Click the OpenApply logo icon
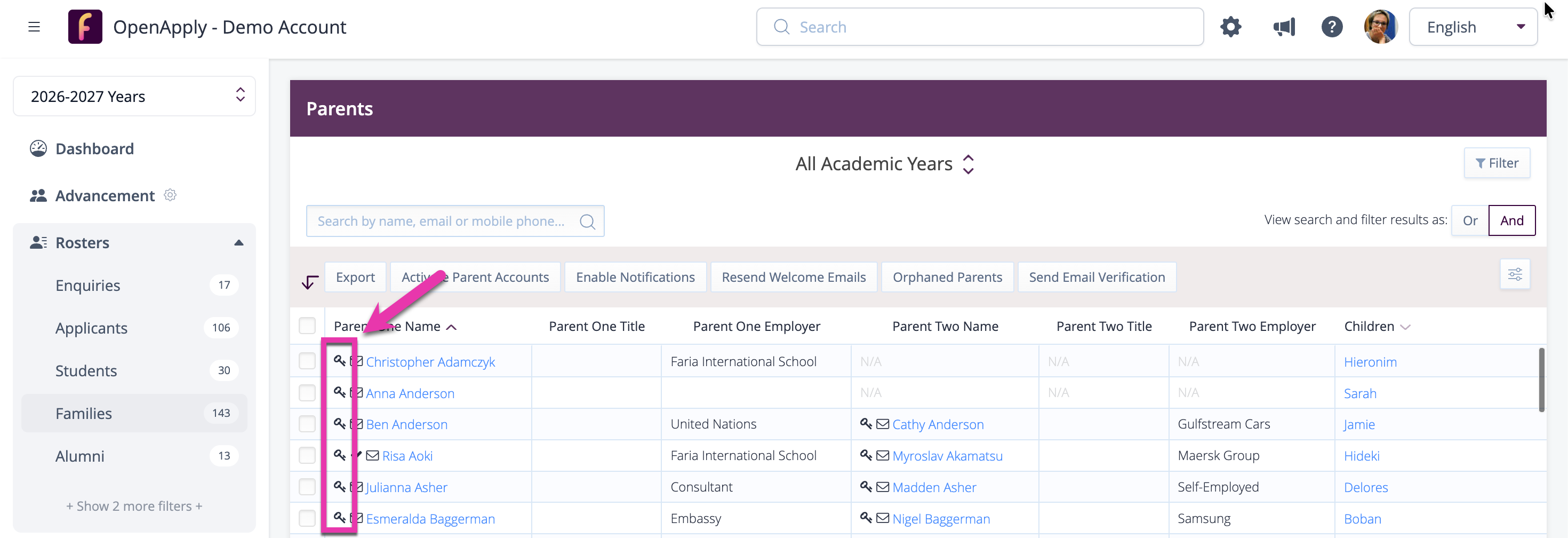 (x=85, y=27)
